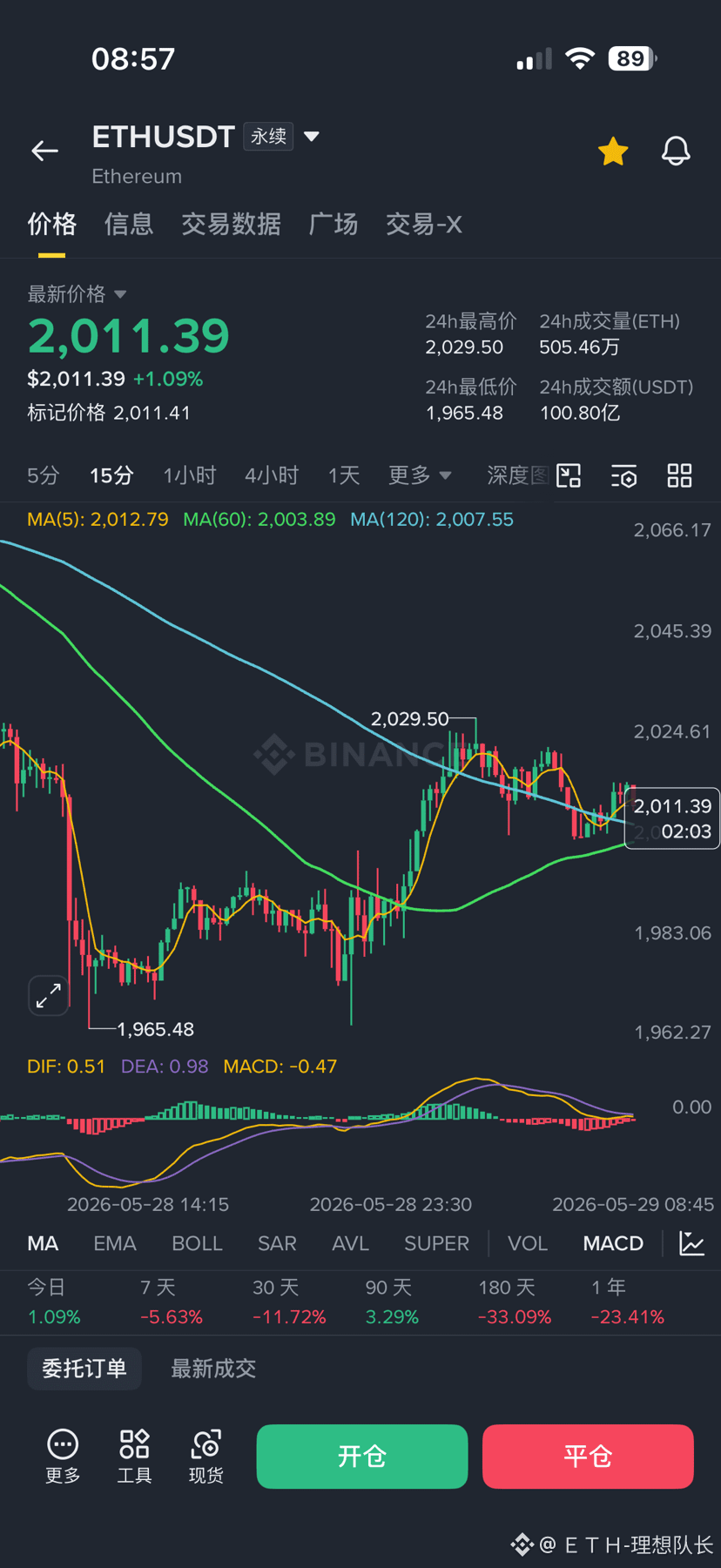Select the 1 年 -23.41% performance

click(x=627, y=1302)
